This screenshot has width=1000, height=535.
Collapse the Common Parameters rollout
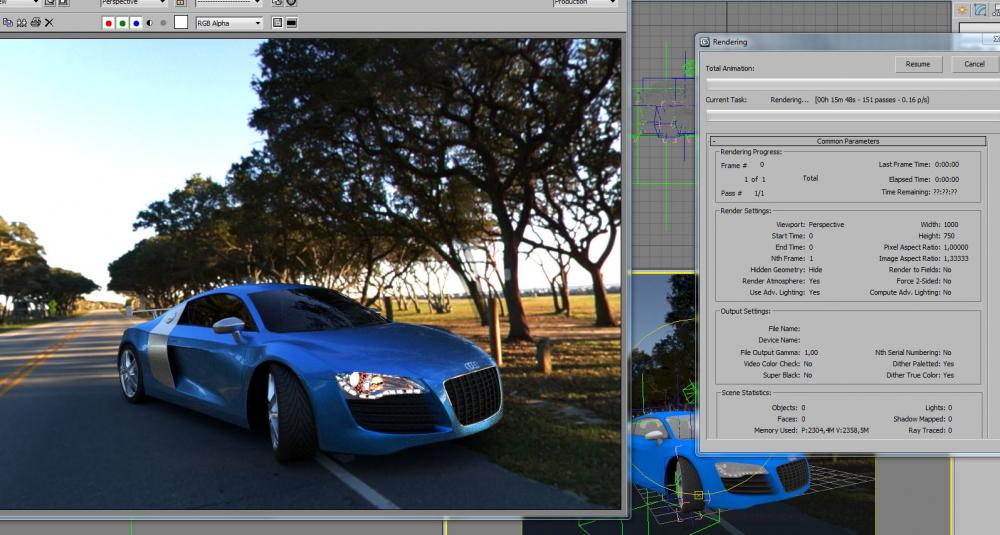pos(848,141)
